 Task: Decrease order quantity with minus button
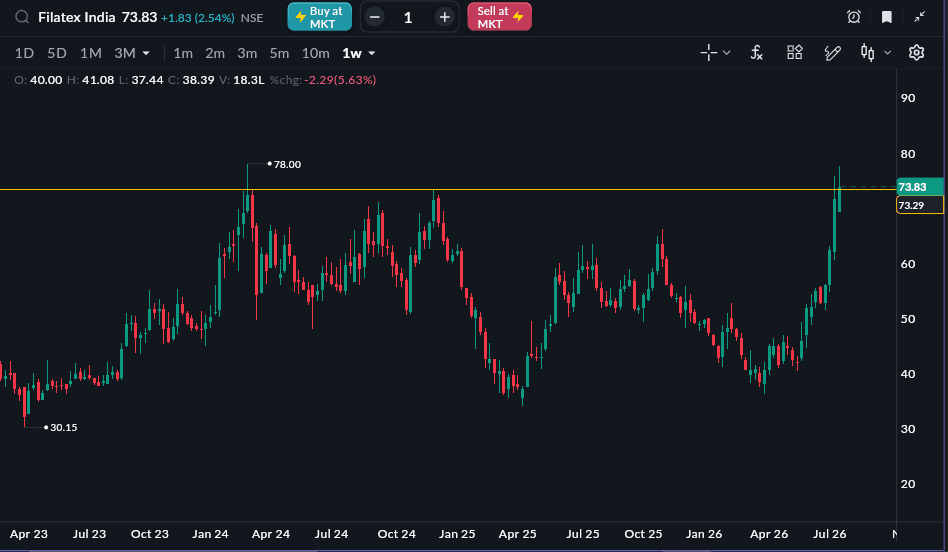(375, 17)
